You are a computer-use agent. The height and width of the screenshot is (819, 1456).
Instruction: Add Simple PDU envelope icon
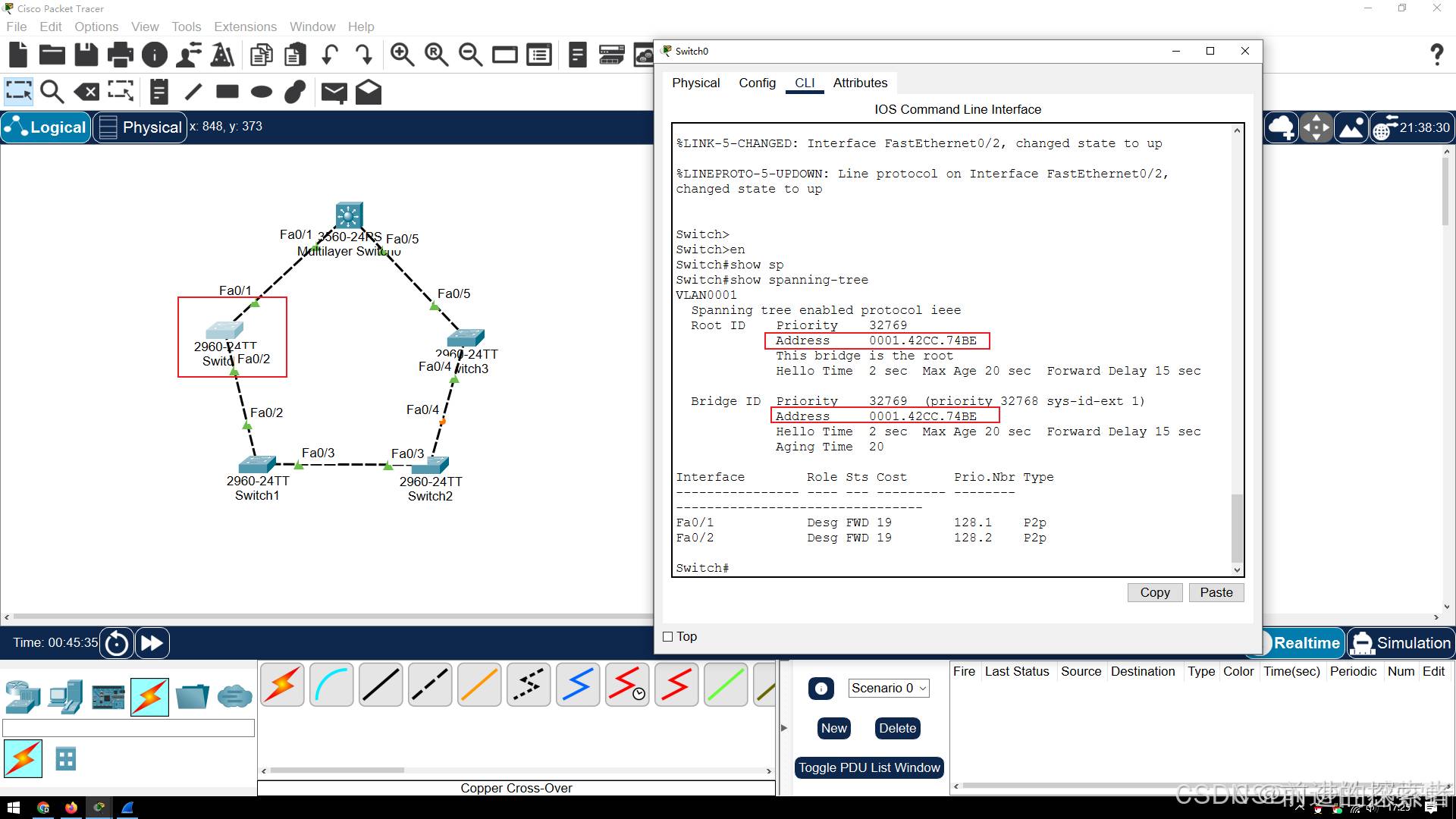334,93
